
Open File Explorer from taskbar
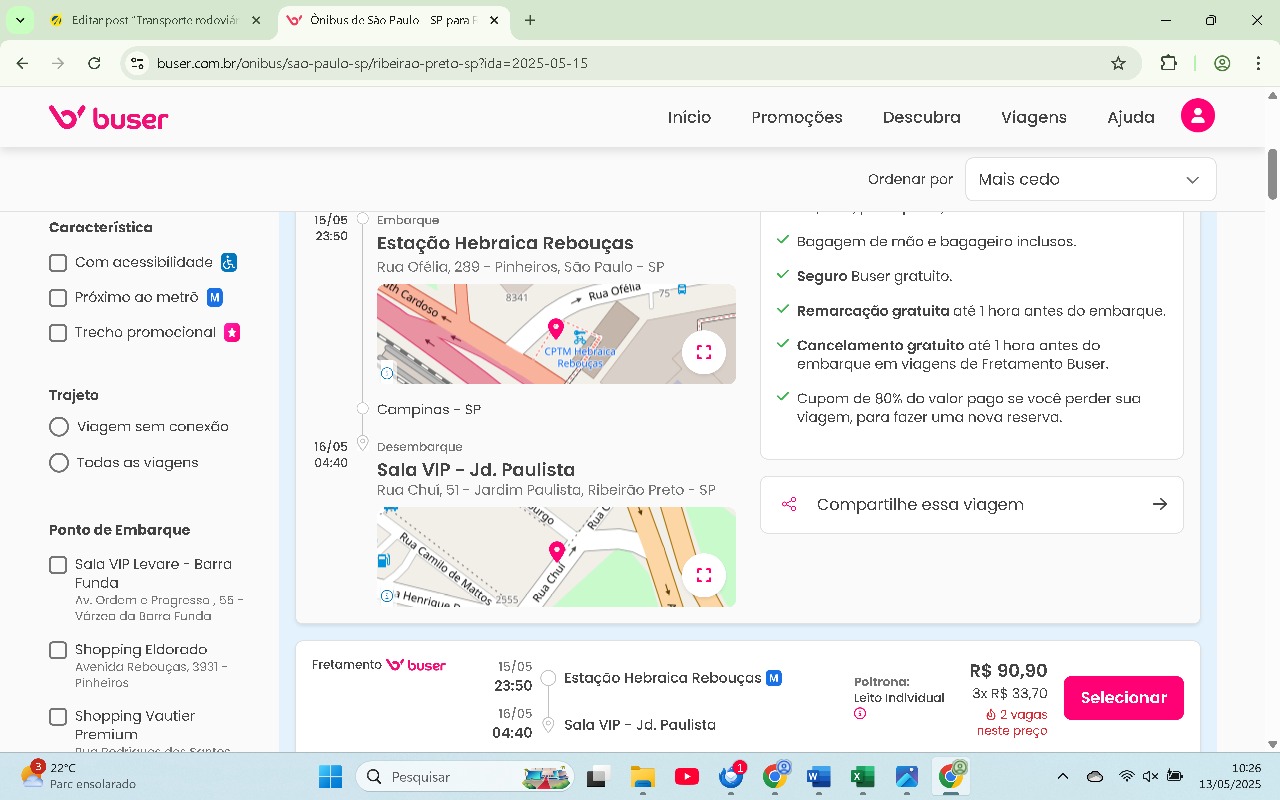tap(642, 777)
